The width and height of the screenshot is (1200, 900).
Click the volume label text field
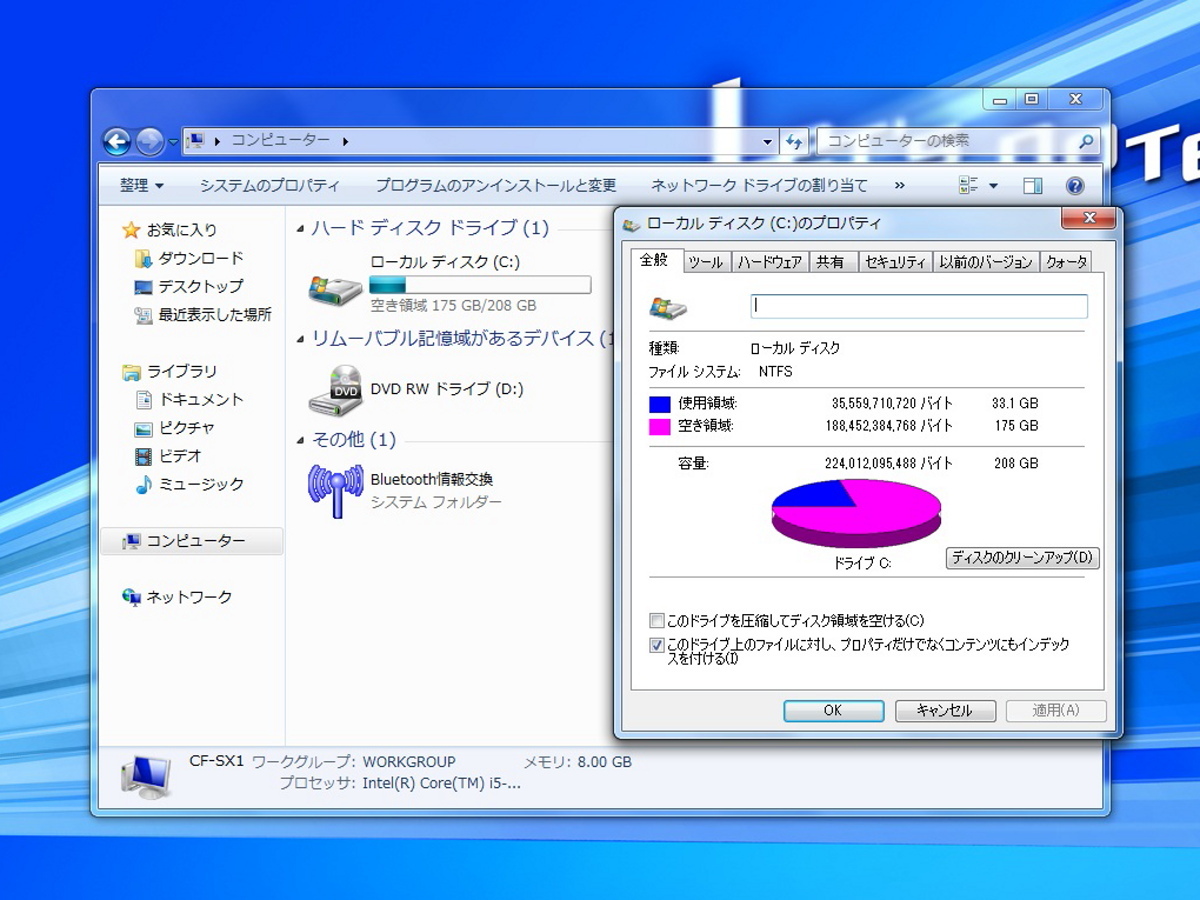coord(919,306)
